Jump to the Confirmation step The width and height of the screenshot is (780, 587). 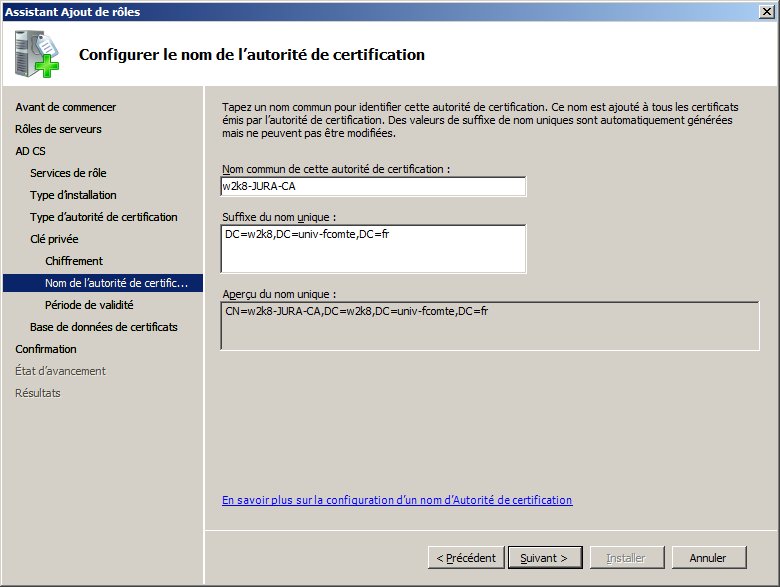46,349
